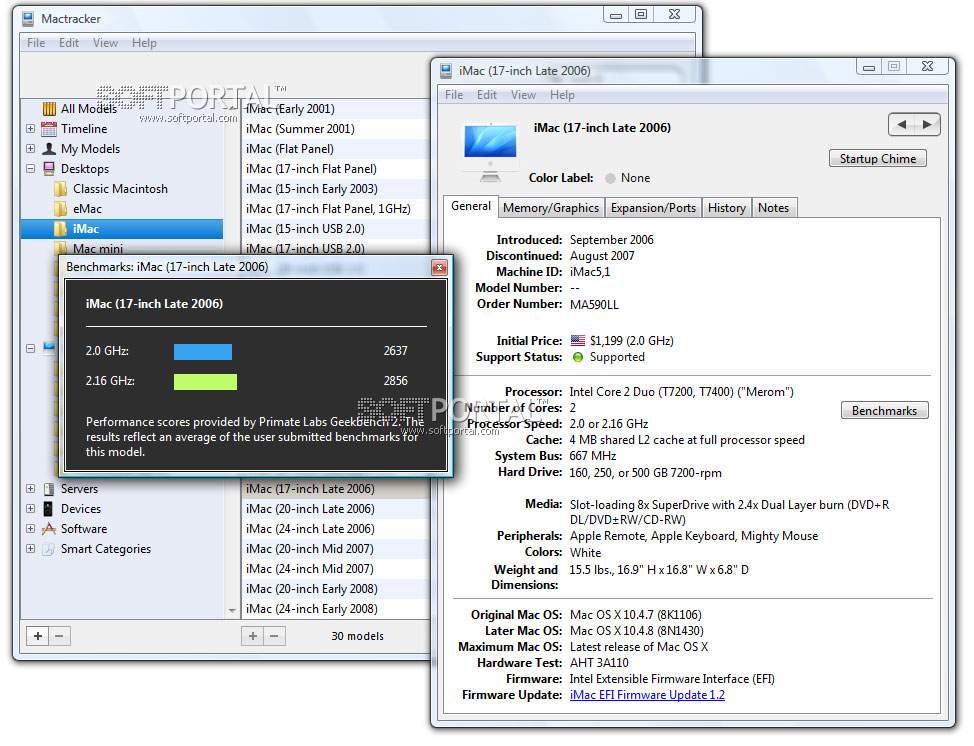This screenshot has height=746, width=974.
Task: Click the All Models bookshelf icon
Action: click(49, 109)
